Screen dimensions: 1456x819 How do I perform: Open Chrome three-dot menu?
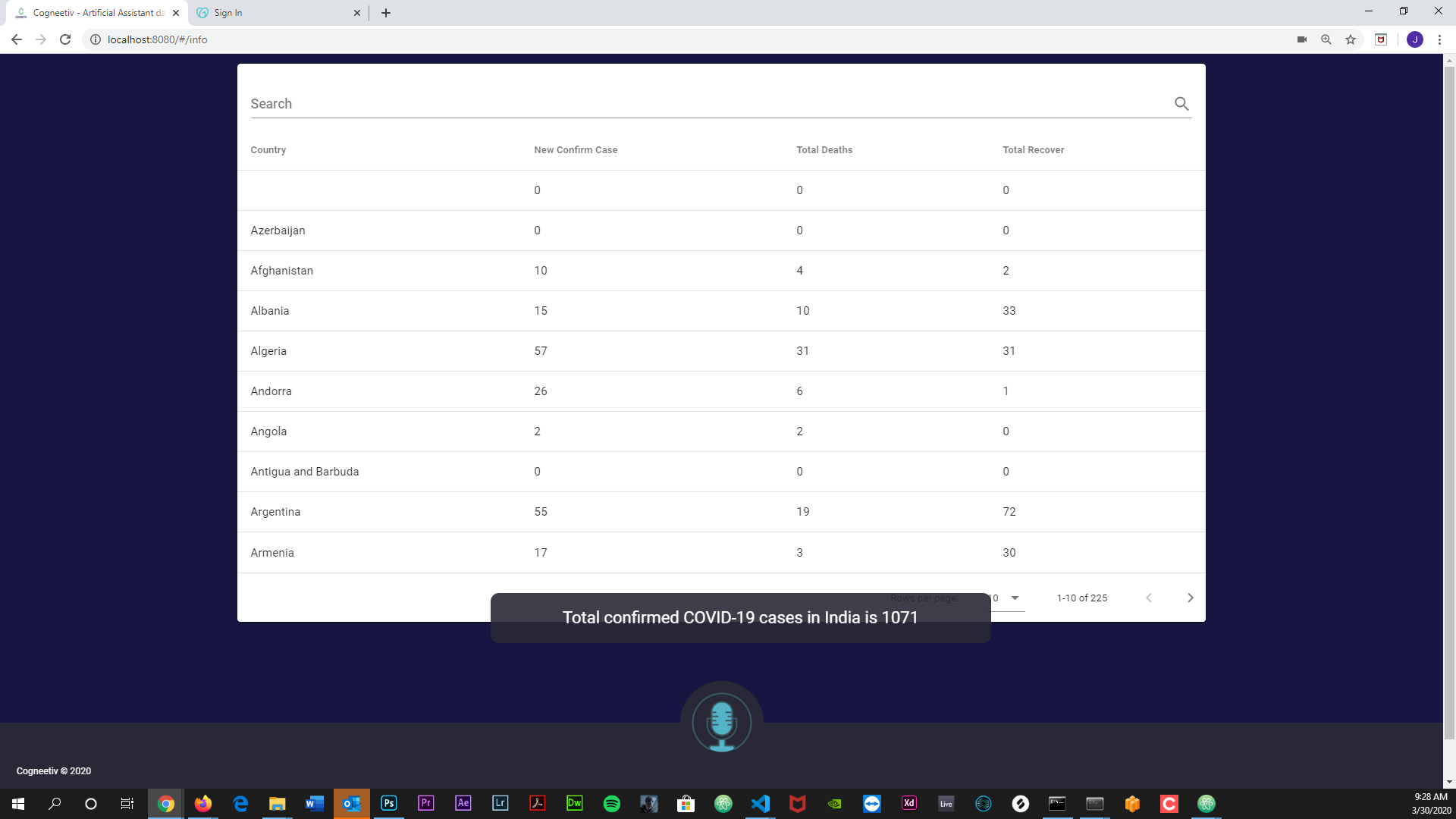pyautogui.click(x=1439, y=39)
